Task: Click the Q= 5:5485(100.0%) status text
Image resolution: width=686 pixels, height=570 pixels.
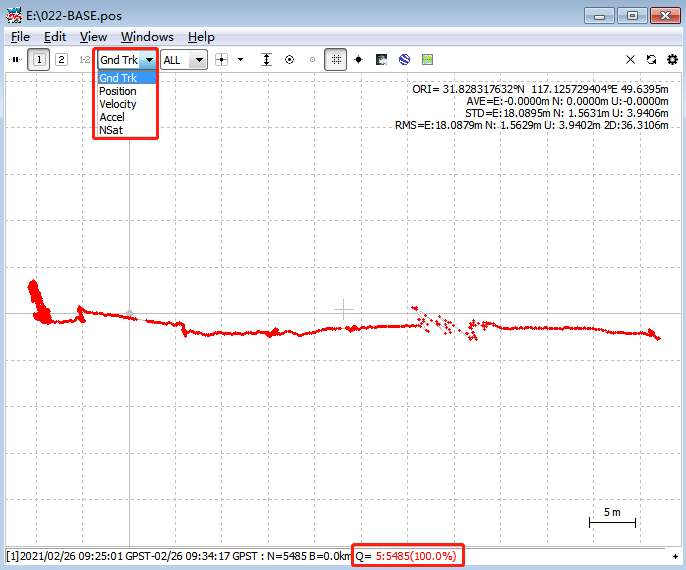Action: point(406,556)
